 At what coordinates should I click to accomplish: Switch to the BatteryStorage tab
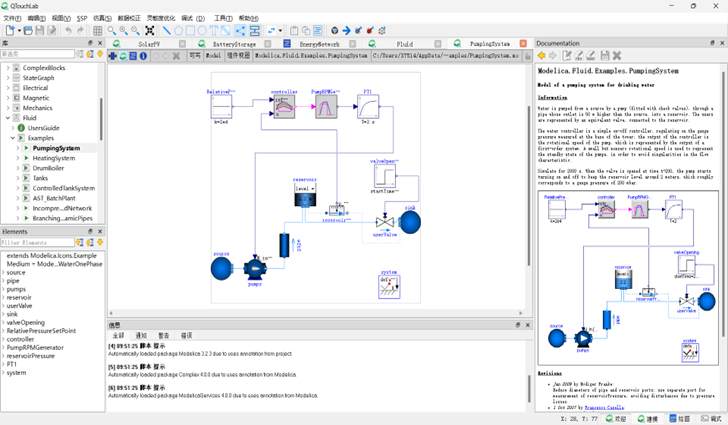240,44
